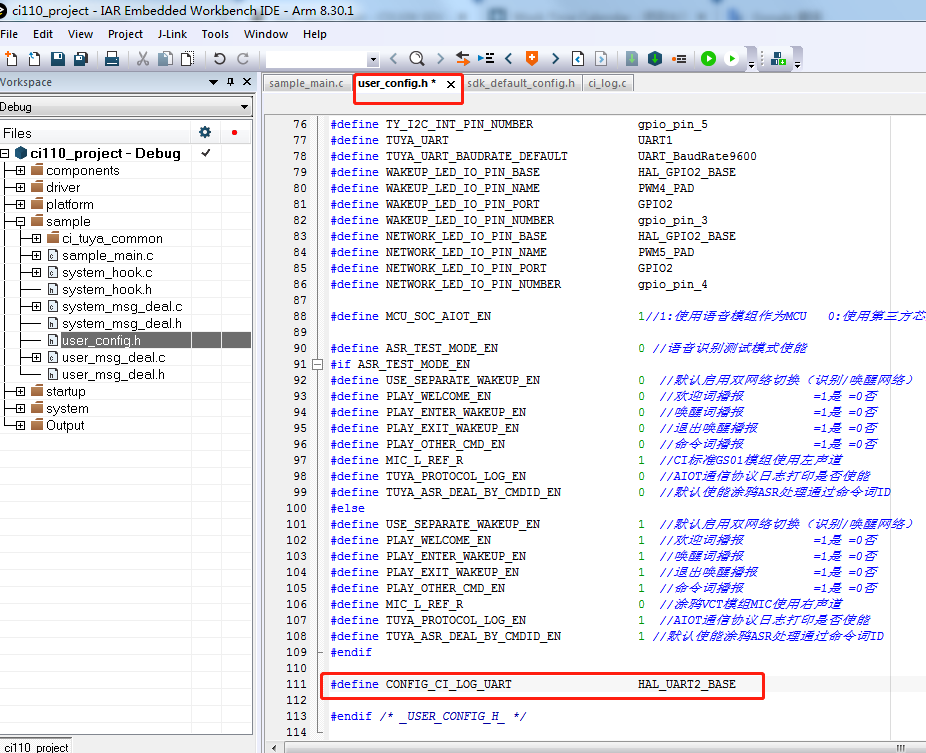Screen dimensions: 926x753
Task: Expand the driver folder
Action: (21, 188)
